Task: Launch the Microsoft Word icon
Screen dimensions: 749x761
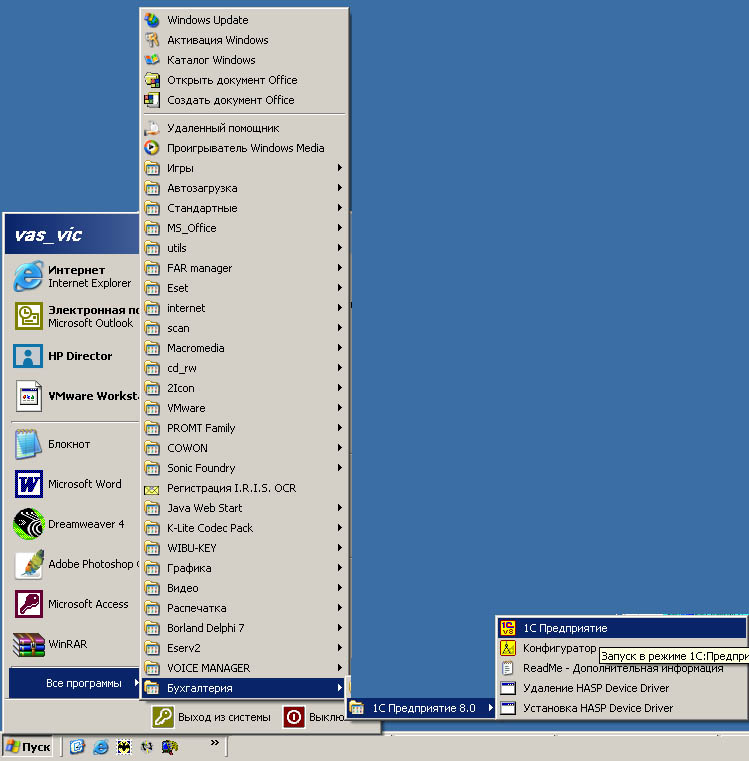Action: coord(29,484)
